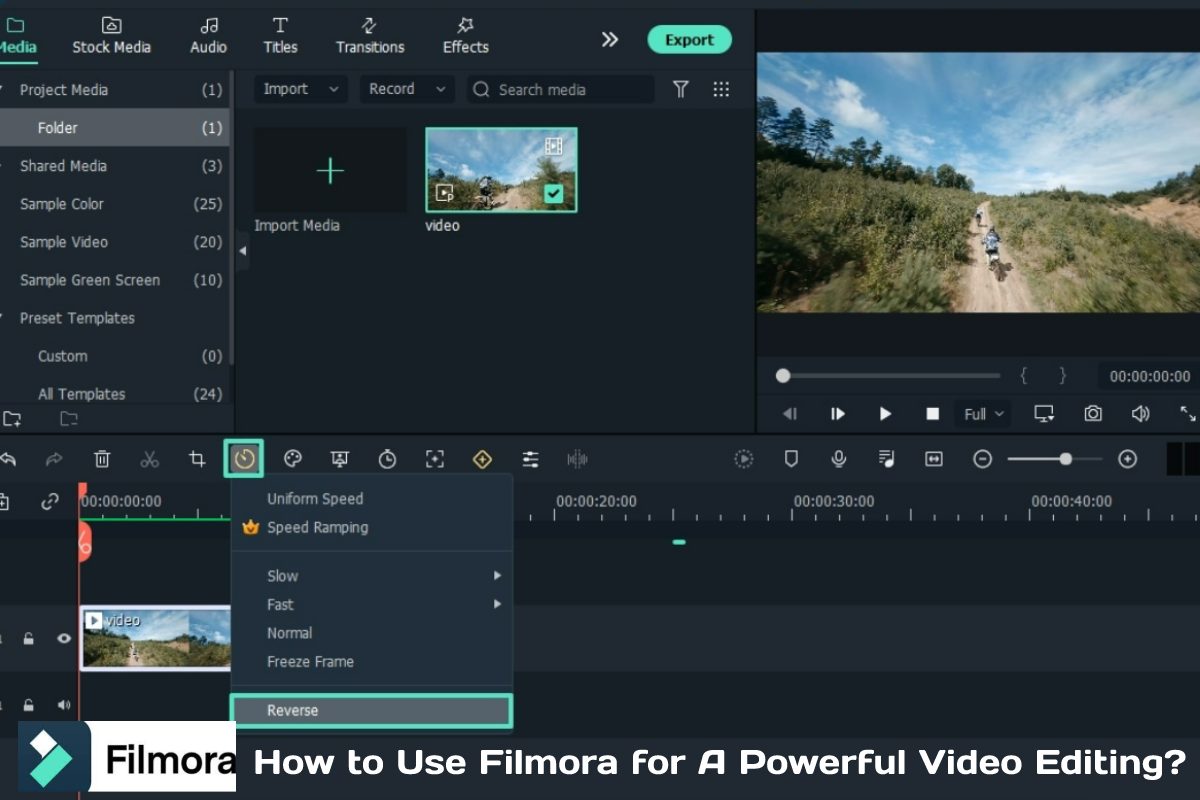
Task: Select the Split scissors tool
Action: coord(150,459)
